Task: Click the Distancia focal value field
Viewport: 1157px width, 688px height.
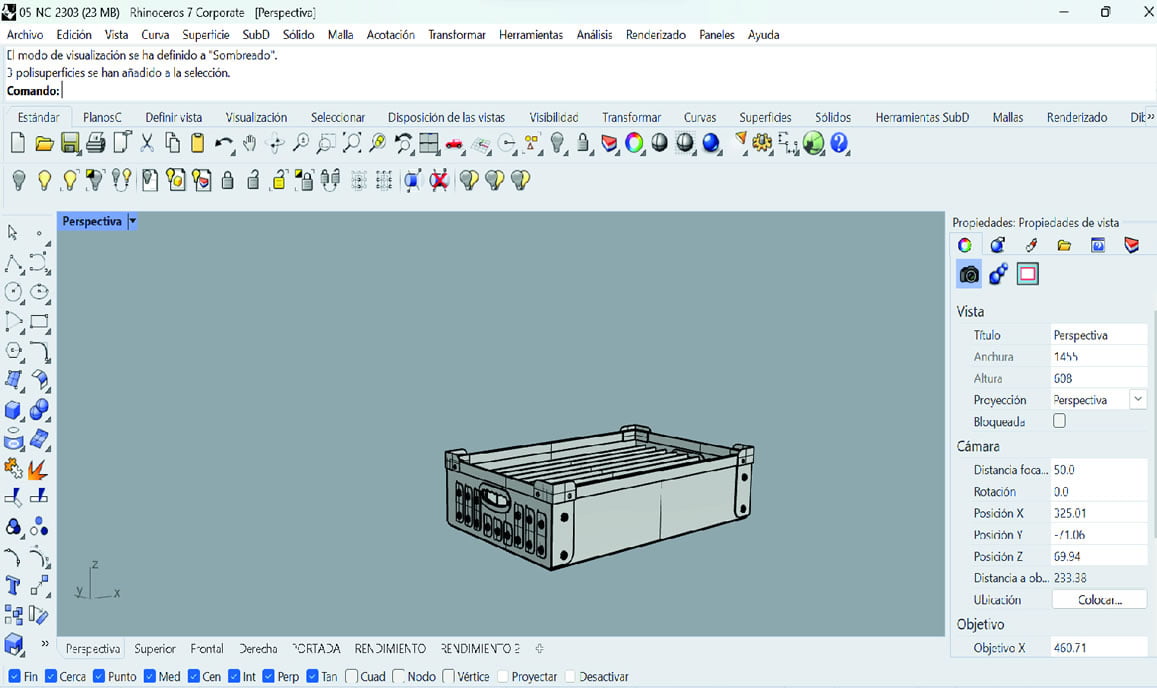Action: click(x=1099, y=469)
